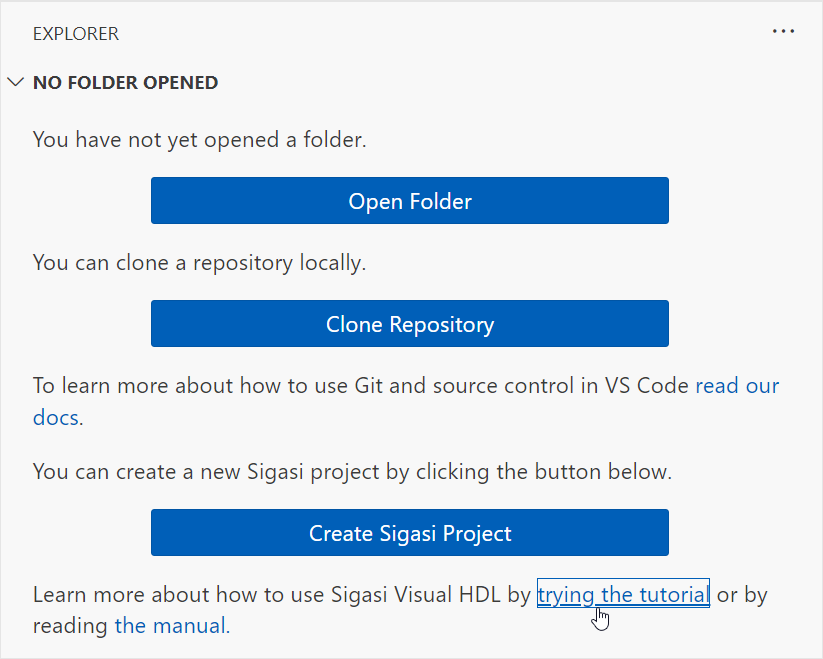The width and height of the screenshot is (823, 659).
Task: Collapse the NO FOLDER OPENED chevron
Action: 16,82
